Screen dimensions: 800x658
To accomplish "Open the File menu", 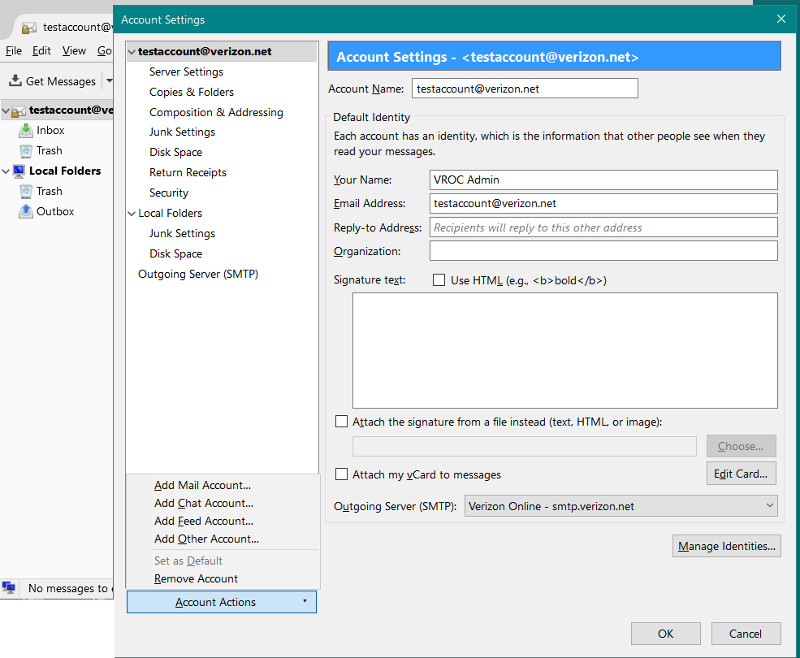I will tap(14, 51).
